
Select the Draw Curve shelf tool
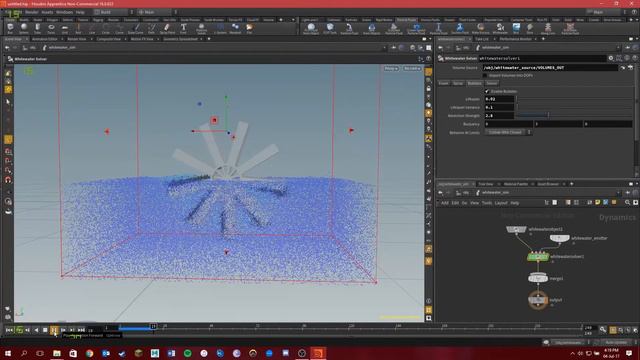[136, 28]
